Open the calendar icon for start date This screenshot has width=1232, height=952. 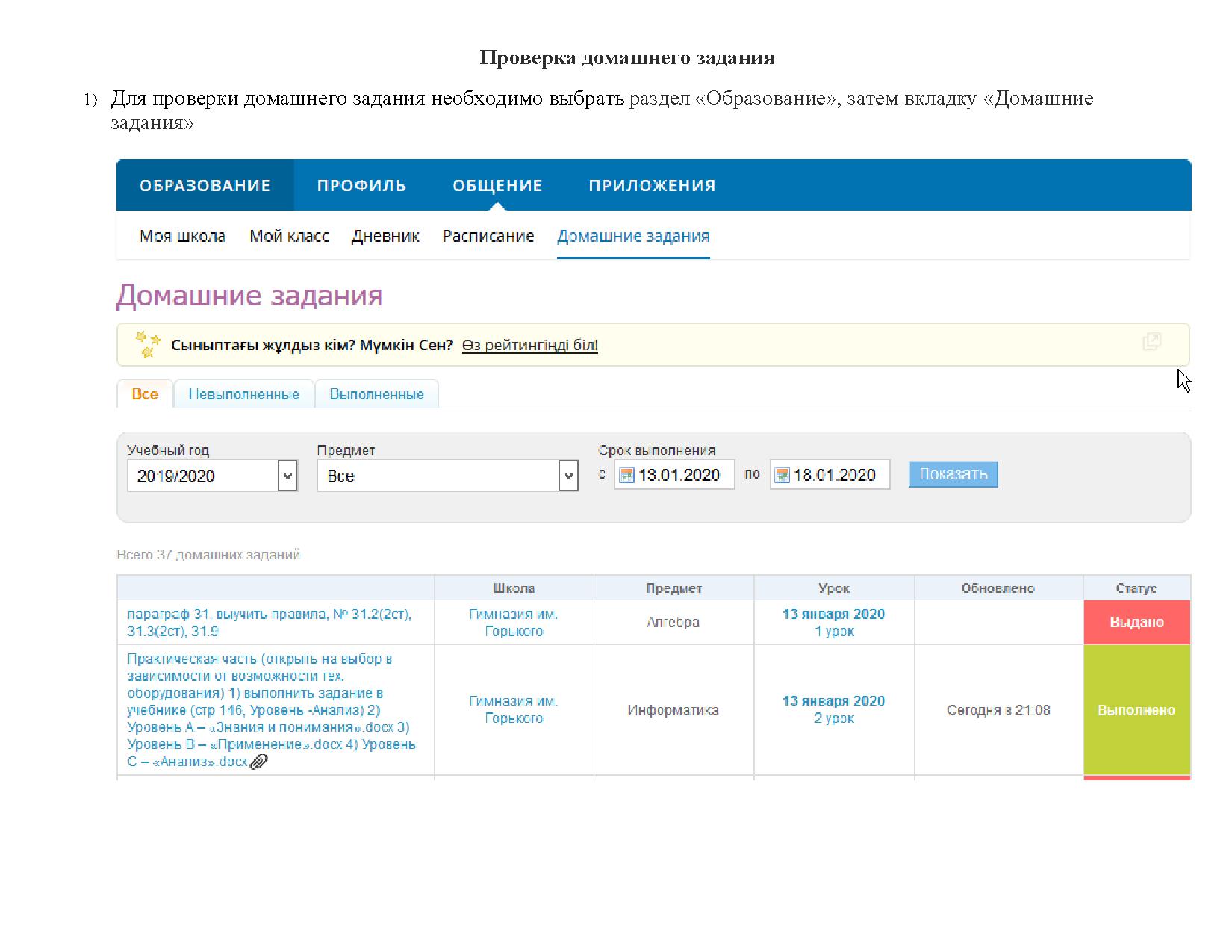pos(627,475)
